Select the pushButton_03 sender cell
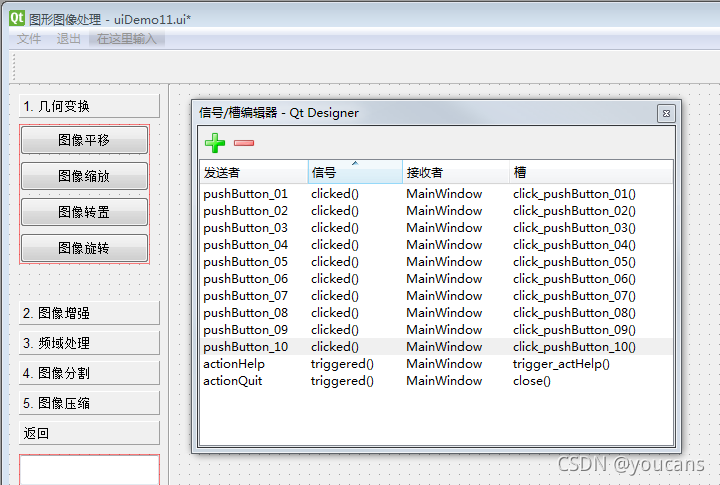This screenshot has height=485, width=720. coord(246,228)
